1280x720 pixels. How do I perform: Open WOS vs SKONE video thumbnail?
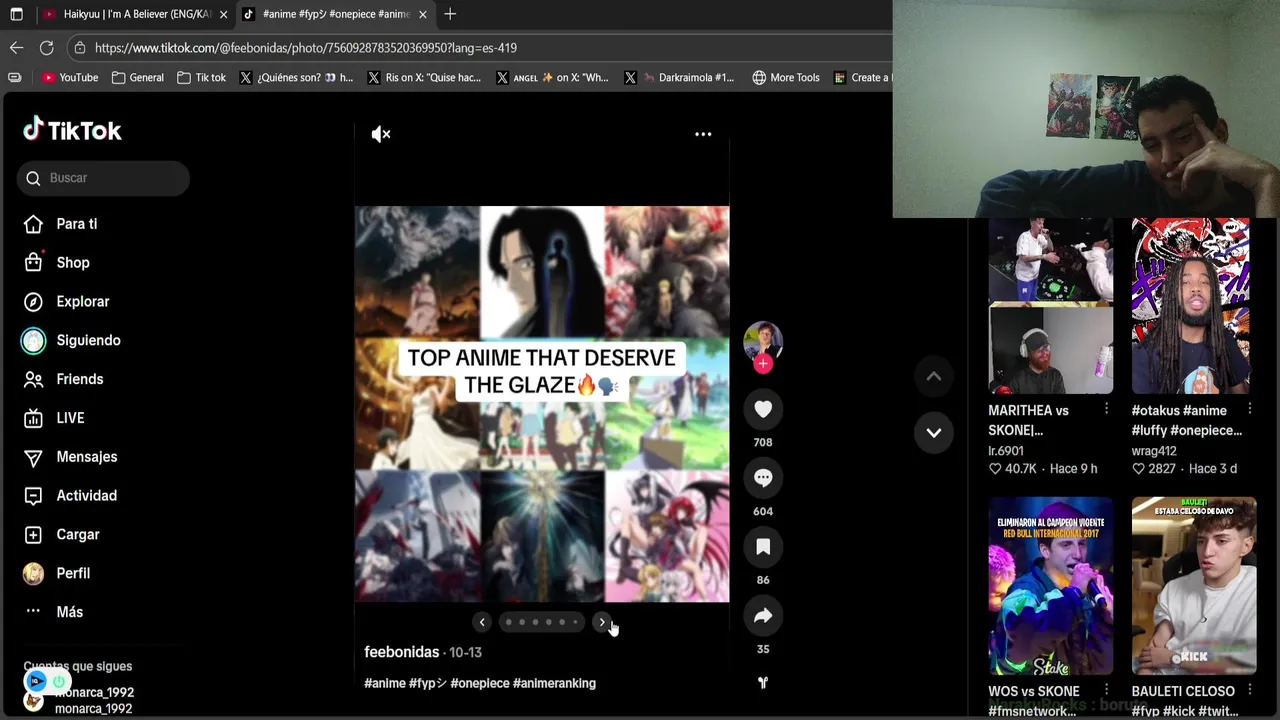click(1050, 586)
